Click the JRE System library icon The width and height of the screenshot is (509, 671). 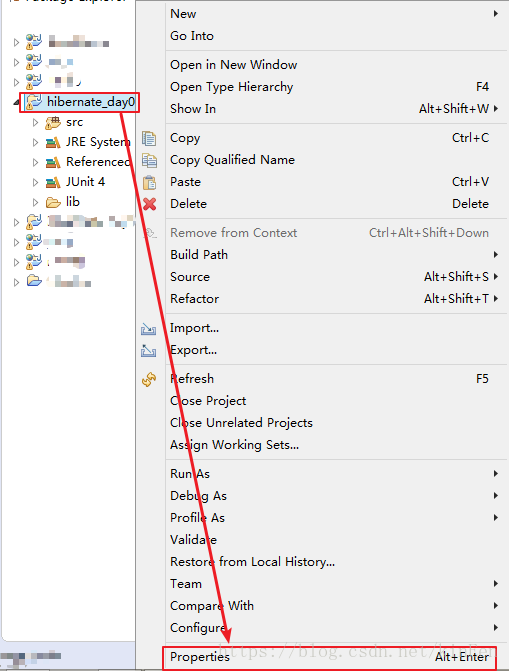pos(53,143)
